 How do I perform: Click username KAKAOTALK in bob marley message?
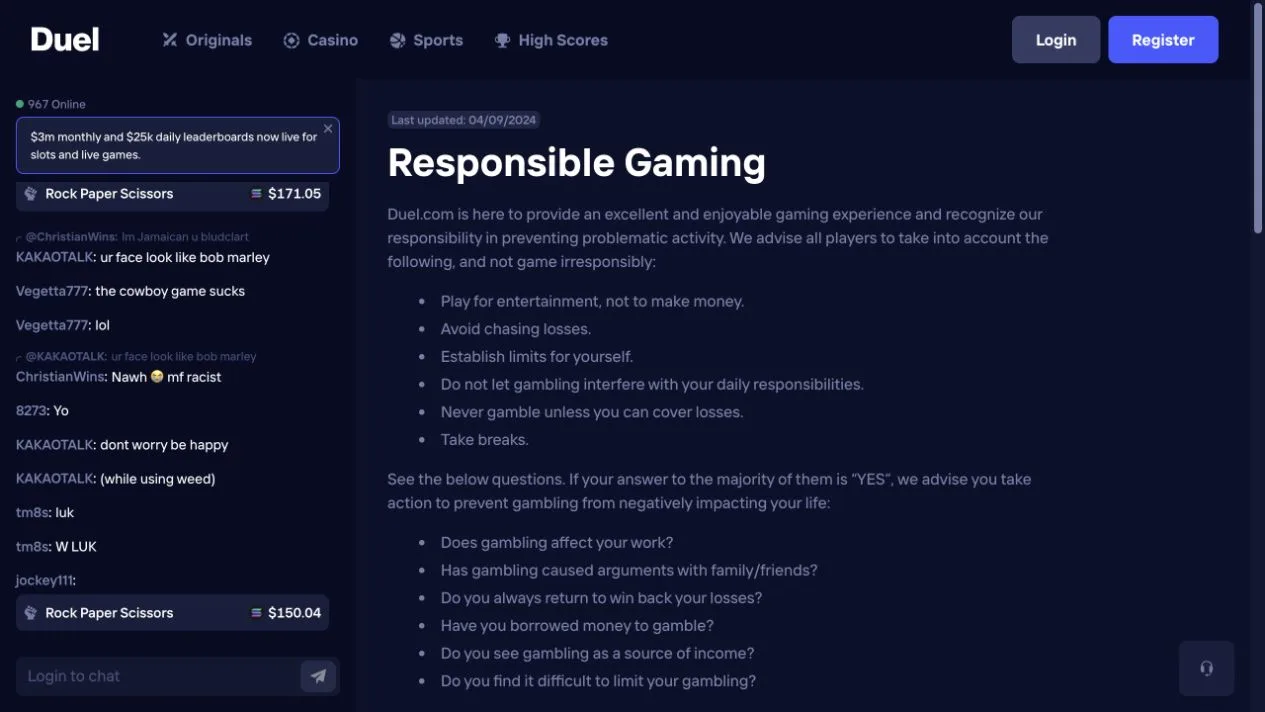coord(55,257)
